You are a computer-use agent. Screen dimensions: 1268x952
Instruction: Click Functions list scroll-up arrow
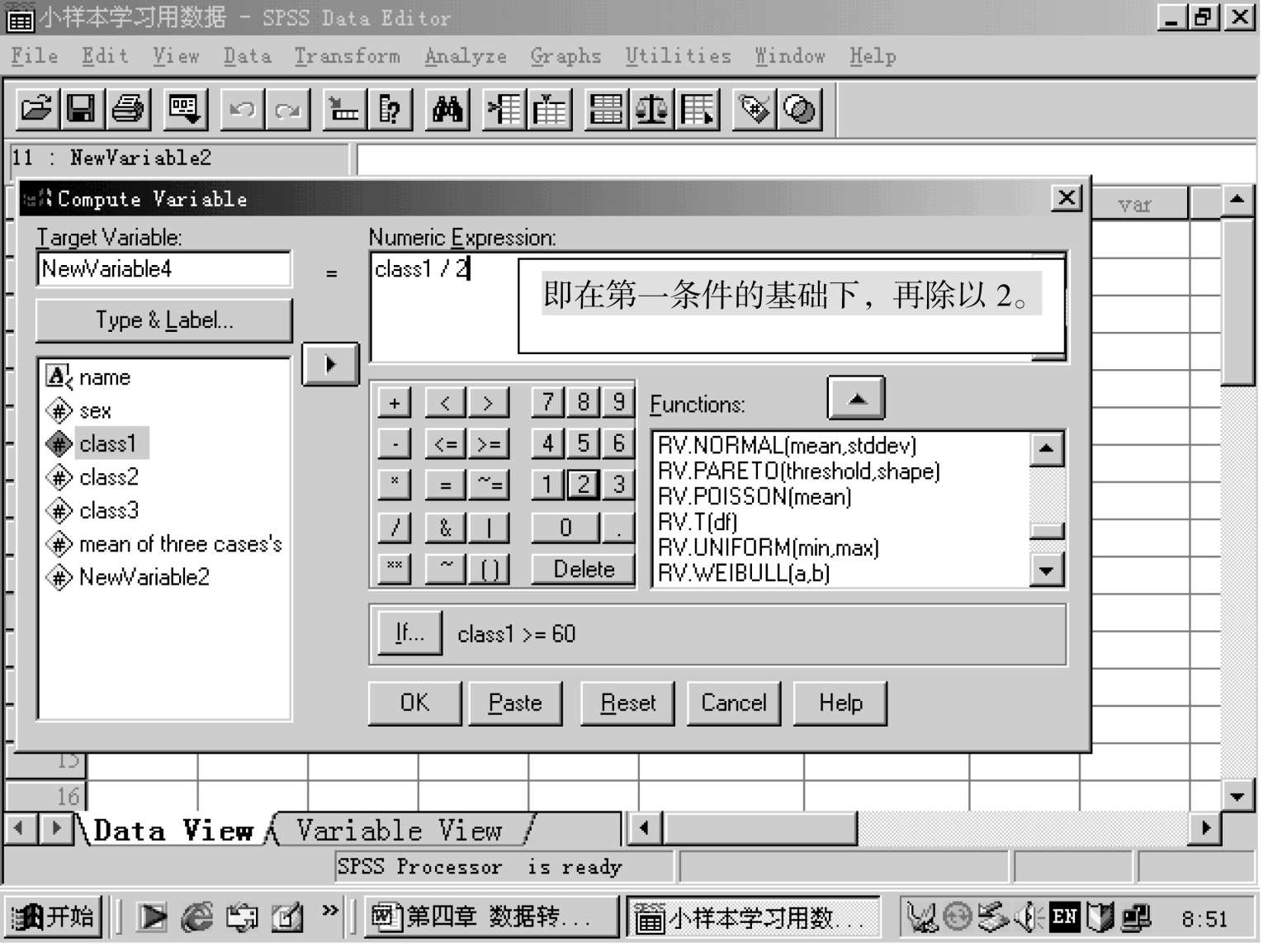point(1047,449)
